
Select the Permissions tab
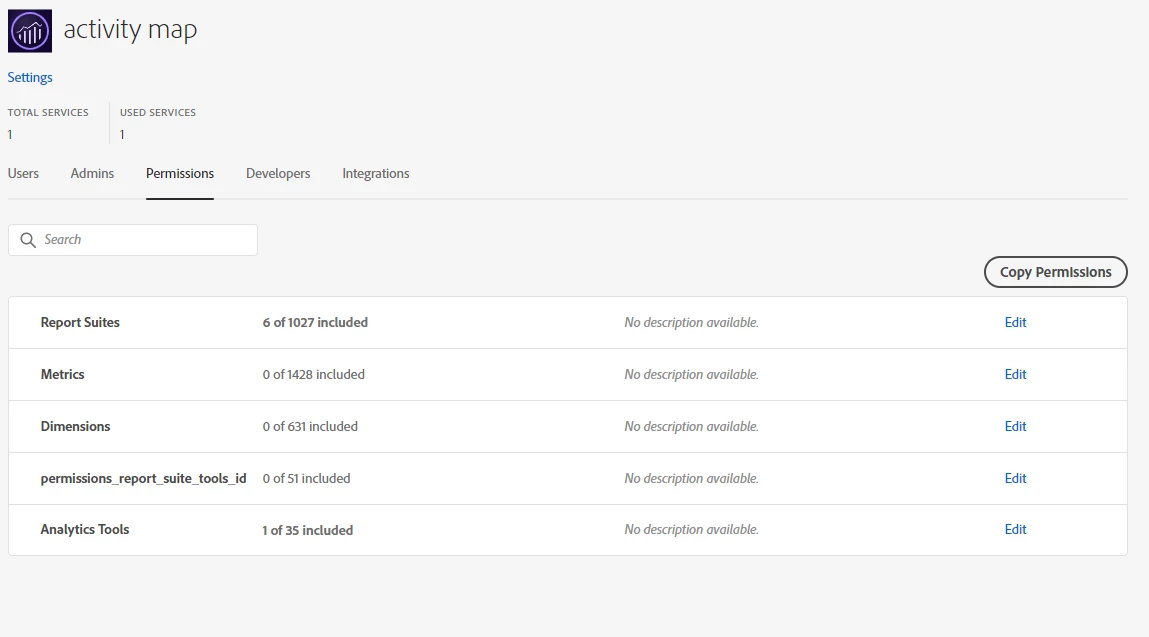click(x=180, y=174)
